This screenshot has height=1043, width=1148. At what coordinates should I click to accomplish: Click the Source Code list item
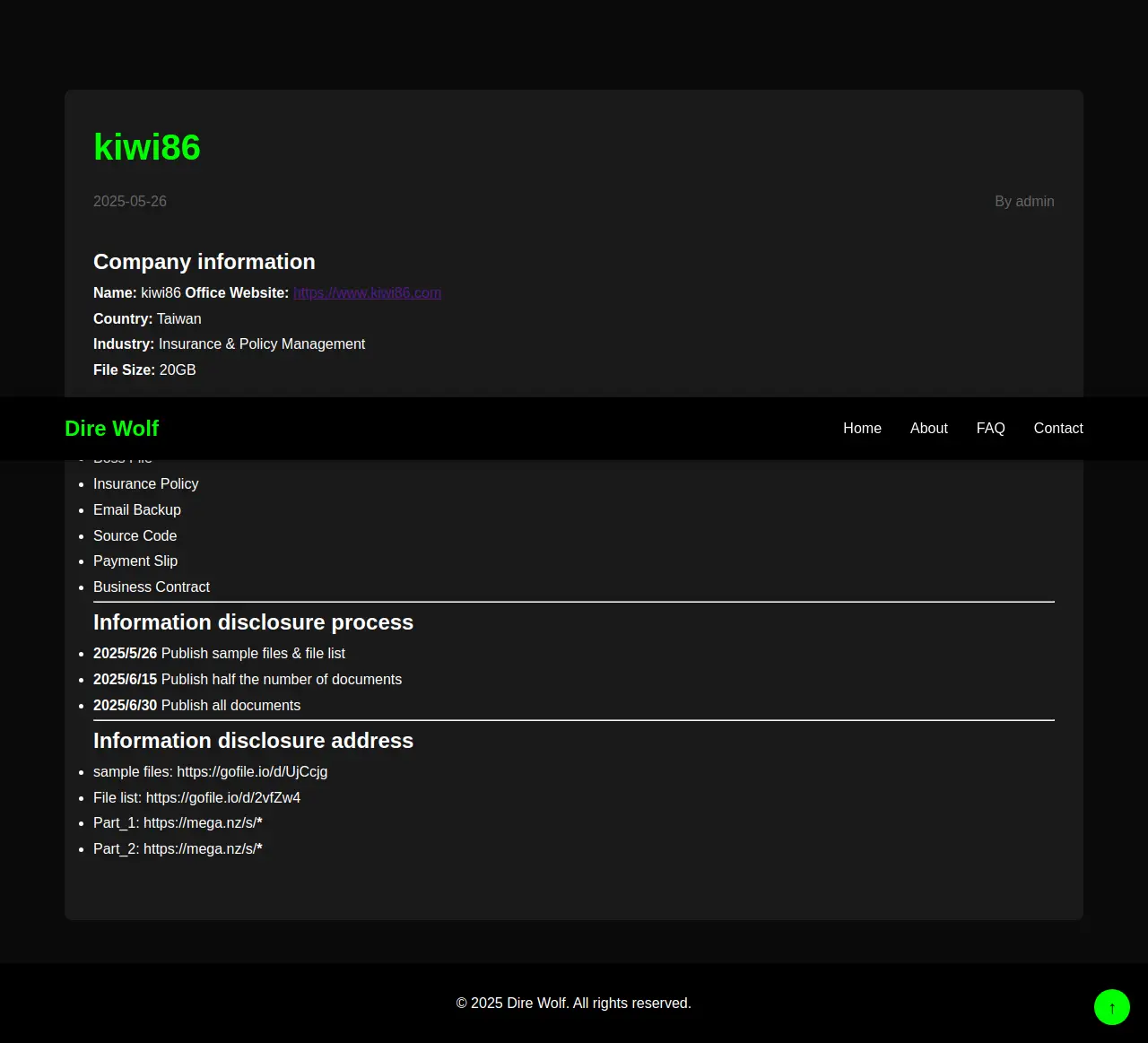point(135,536)
